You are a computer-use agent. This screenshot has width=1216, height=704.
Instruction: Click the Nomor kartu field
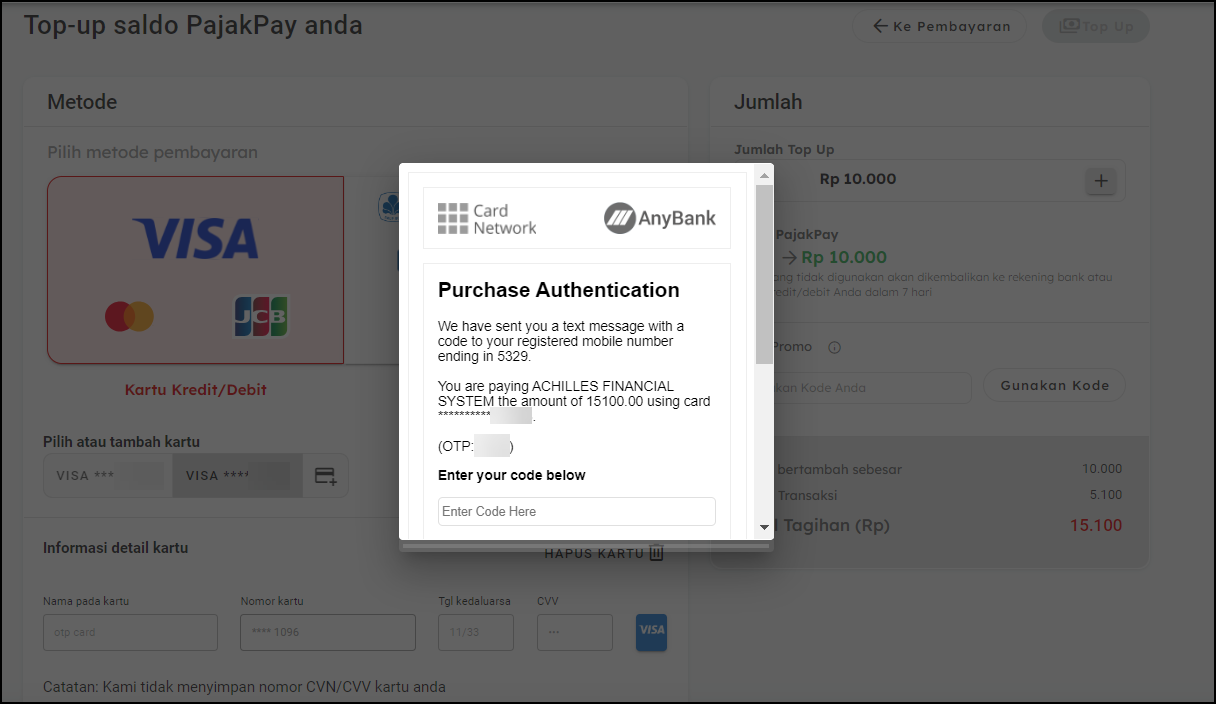(x=328, y=632)
